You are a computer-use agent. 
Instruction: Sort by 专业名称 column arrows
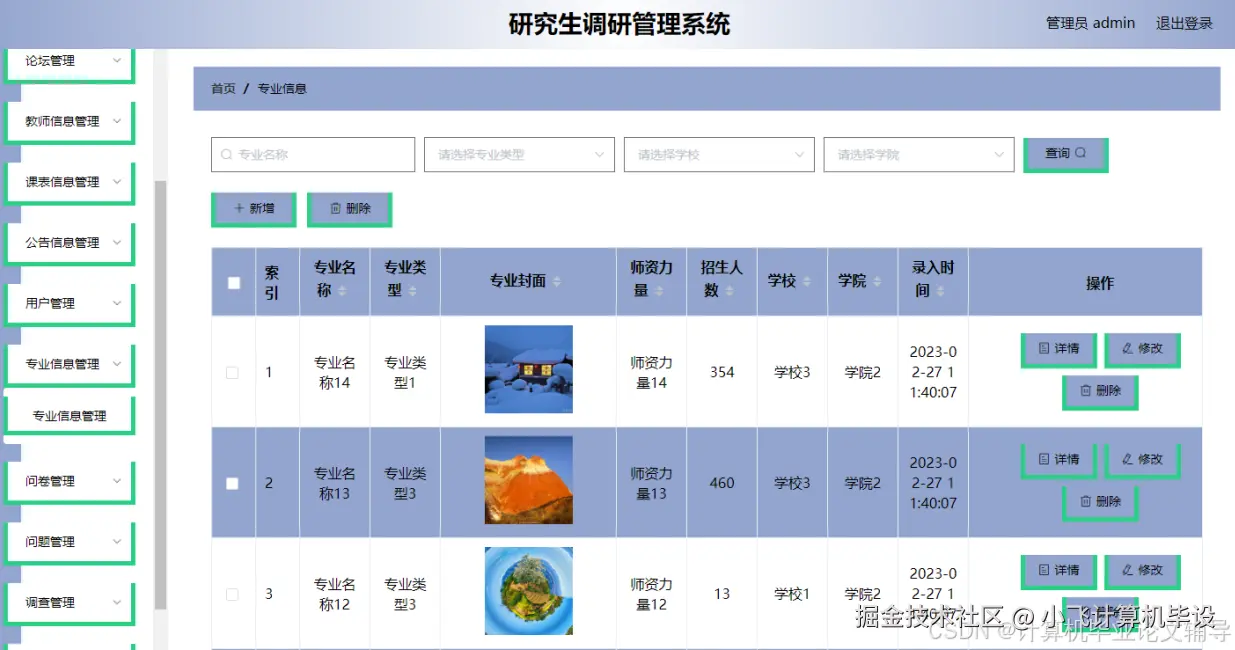click(x=342, y=291)
